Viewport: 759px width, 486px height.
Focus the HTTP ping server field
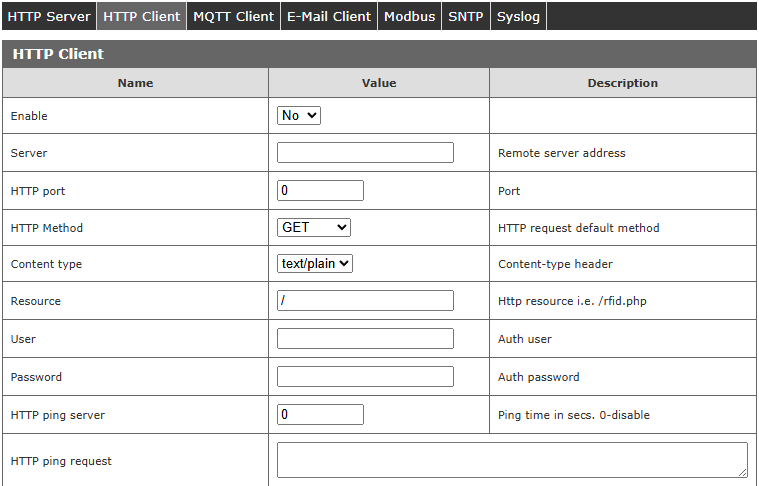[x=320, y=415]
